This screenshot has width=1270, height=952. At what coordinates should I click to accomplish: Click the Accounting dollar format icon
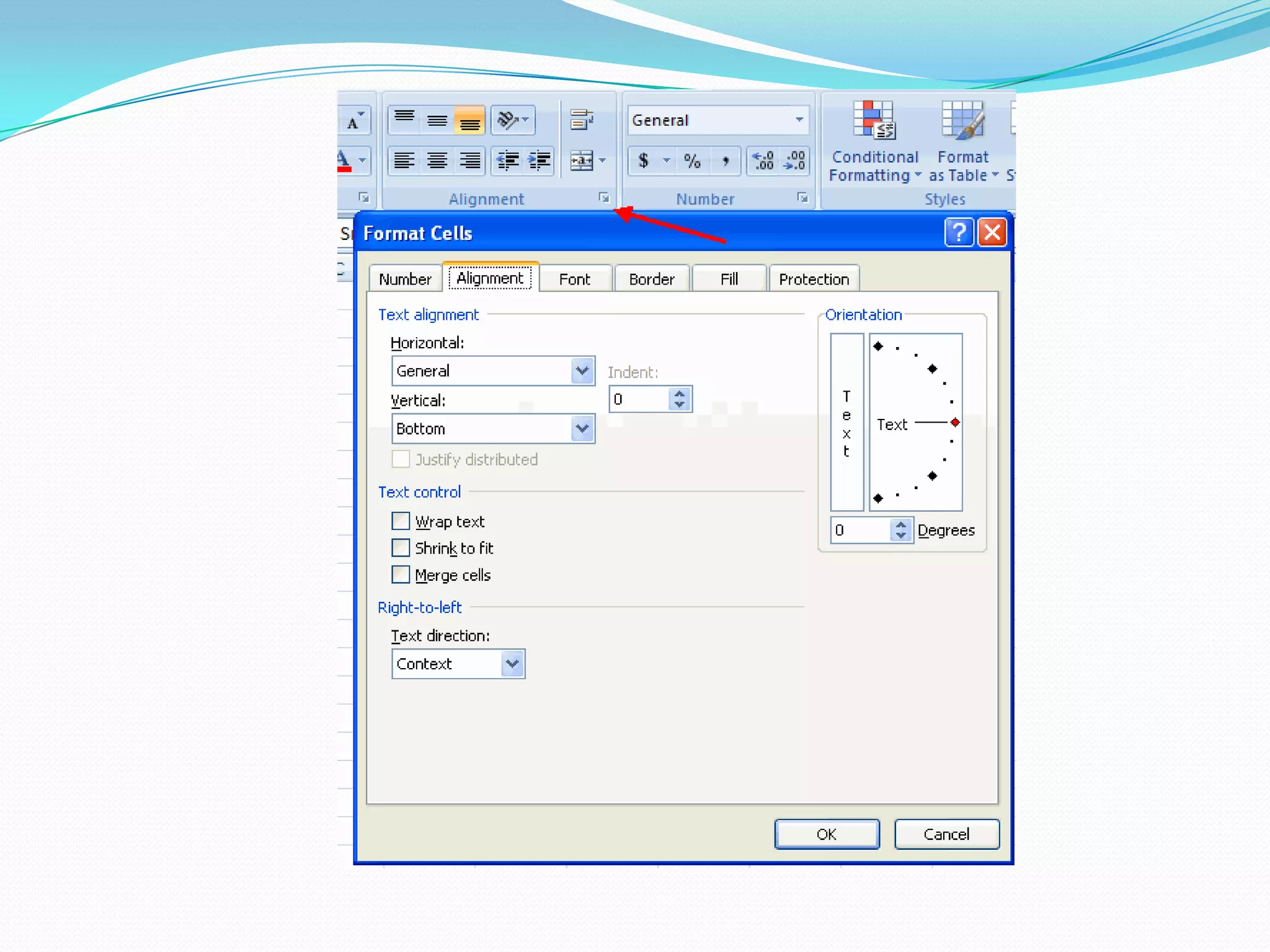pyautogui.click(x=644, y=161)
